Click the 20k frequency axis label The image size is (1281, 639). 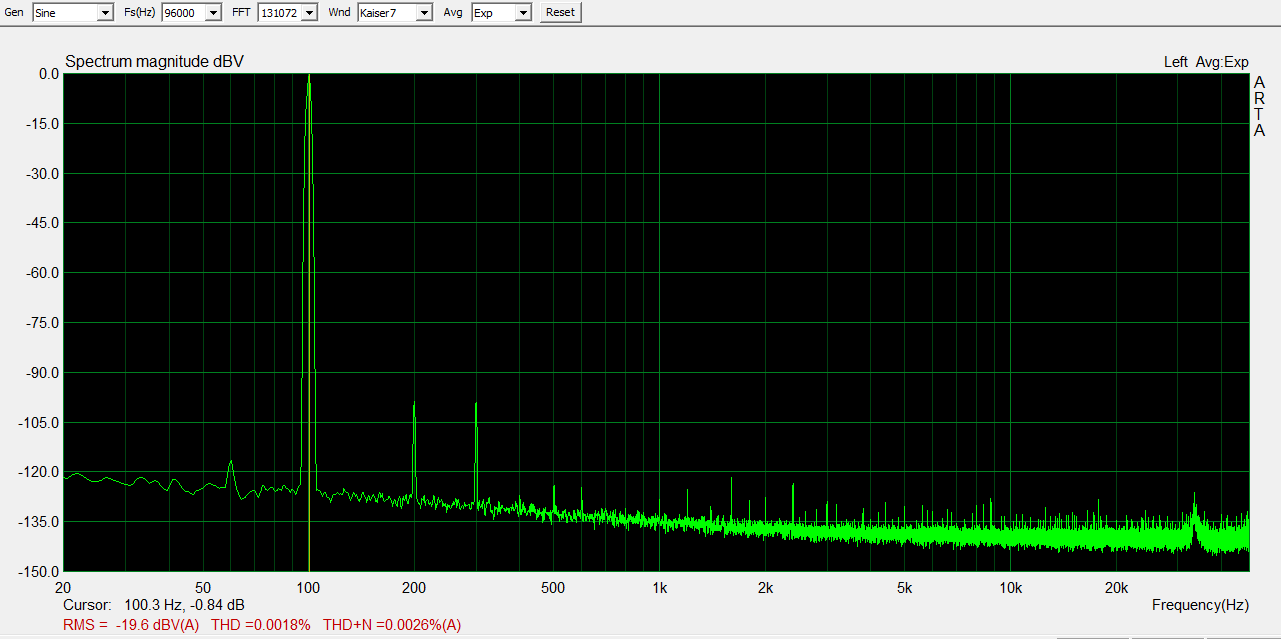(1116, 587)
